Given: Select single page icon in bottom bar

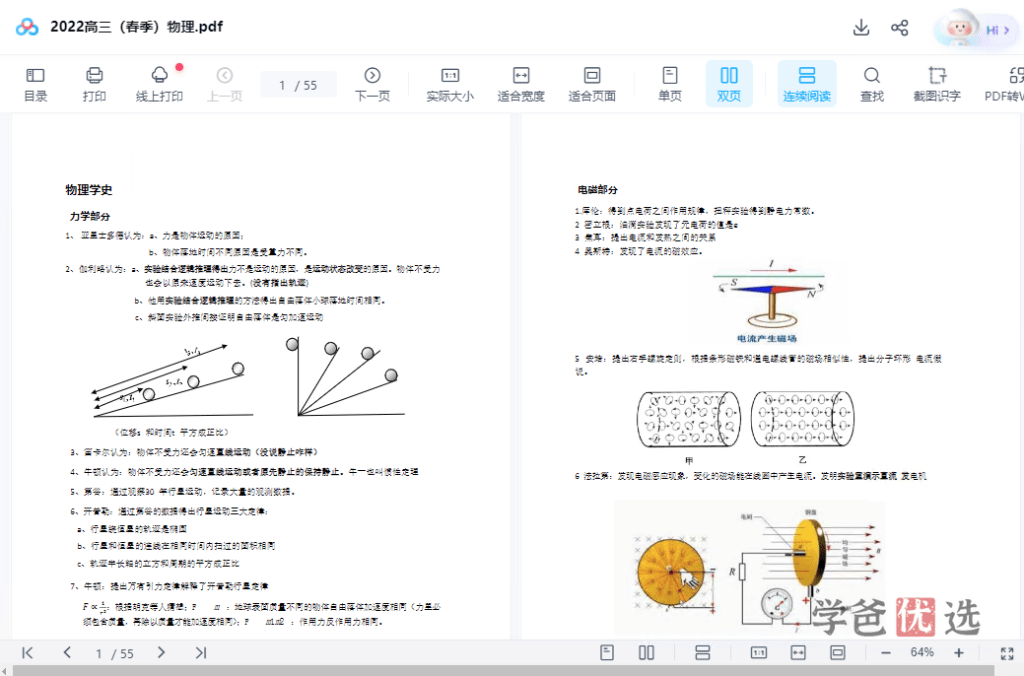Looking at the screenshot, I should [607, 652].
